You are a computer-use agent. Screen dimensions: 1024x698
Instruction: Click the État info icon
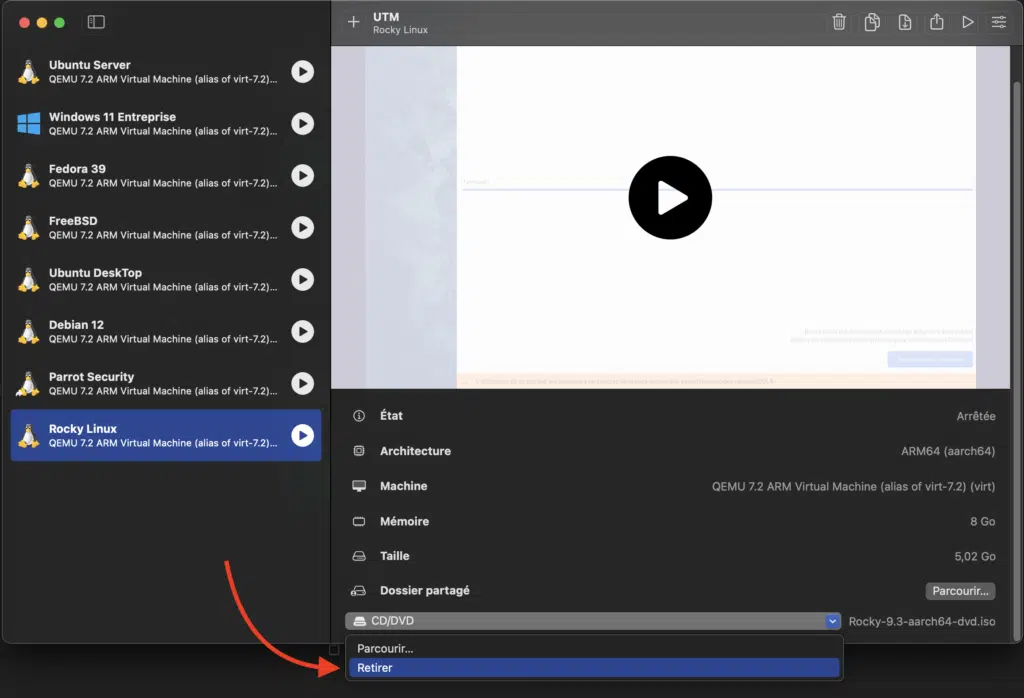[359, 416]
